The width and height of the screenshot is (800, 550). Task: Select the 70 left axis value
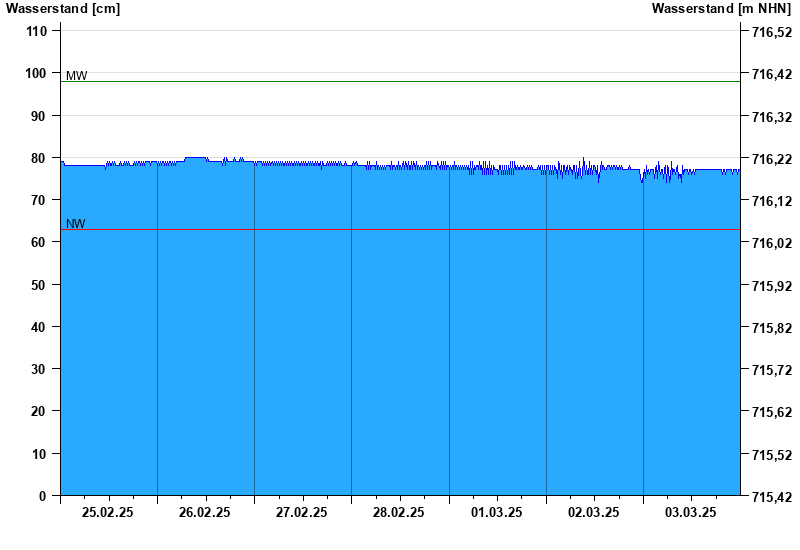pyautogui.click(x=39, y=200)
